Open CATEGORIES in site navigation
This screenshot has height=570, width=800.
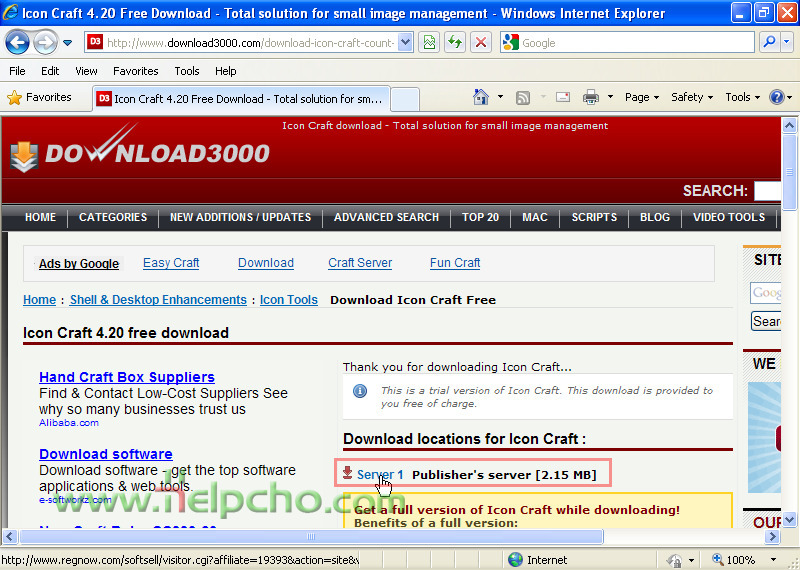pyautogui.click(x=113, y=217)
